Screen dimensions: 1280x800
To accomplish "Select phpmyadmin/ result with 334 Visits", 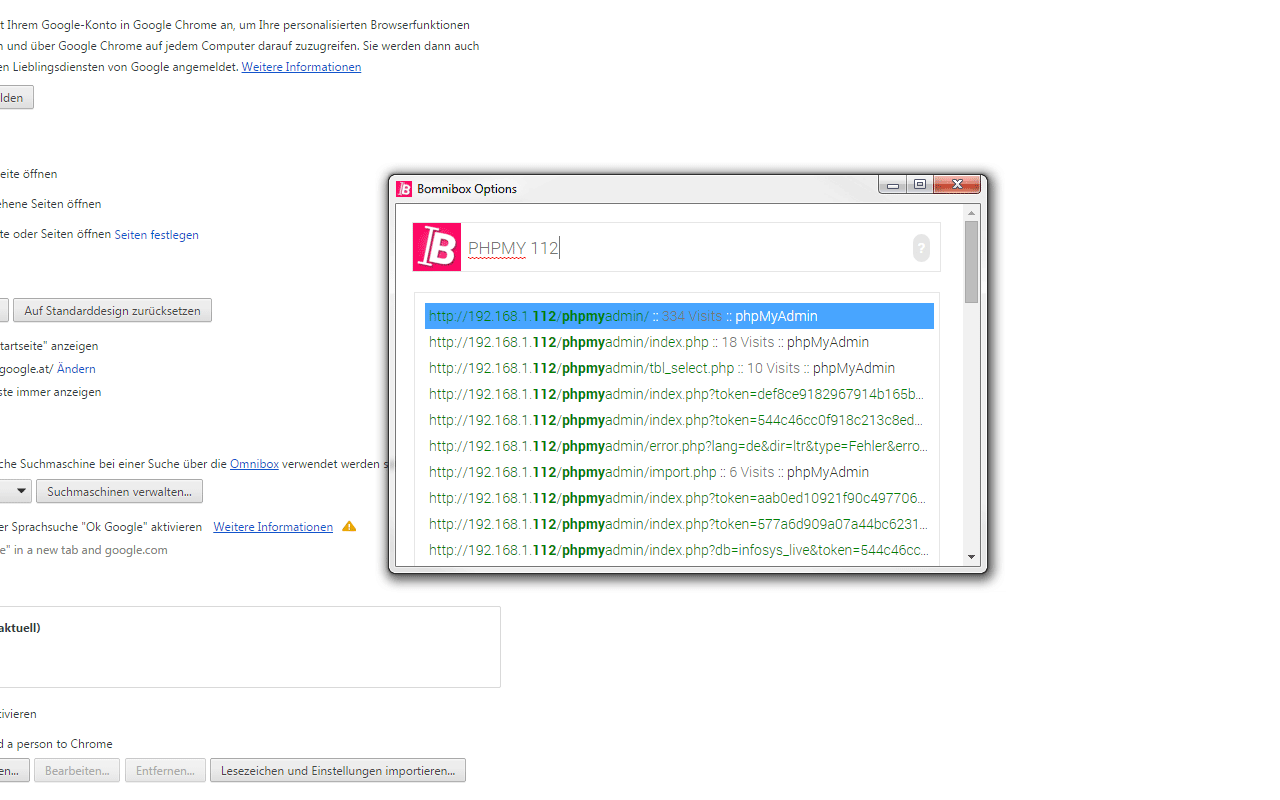I will pyautogui.click(x=679, y=316).
